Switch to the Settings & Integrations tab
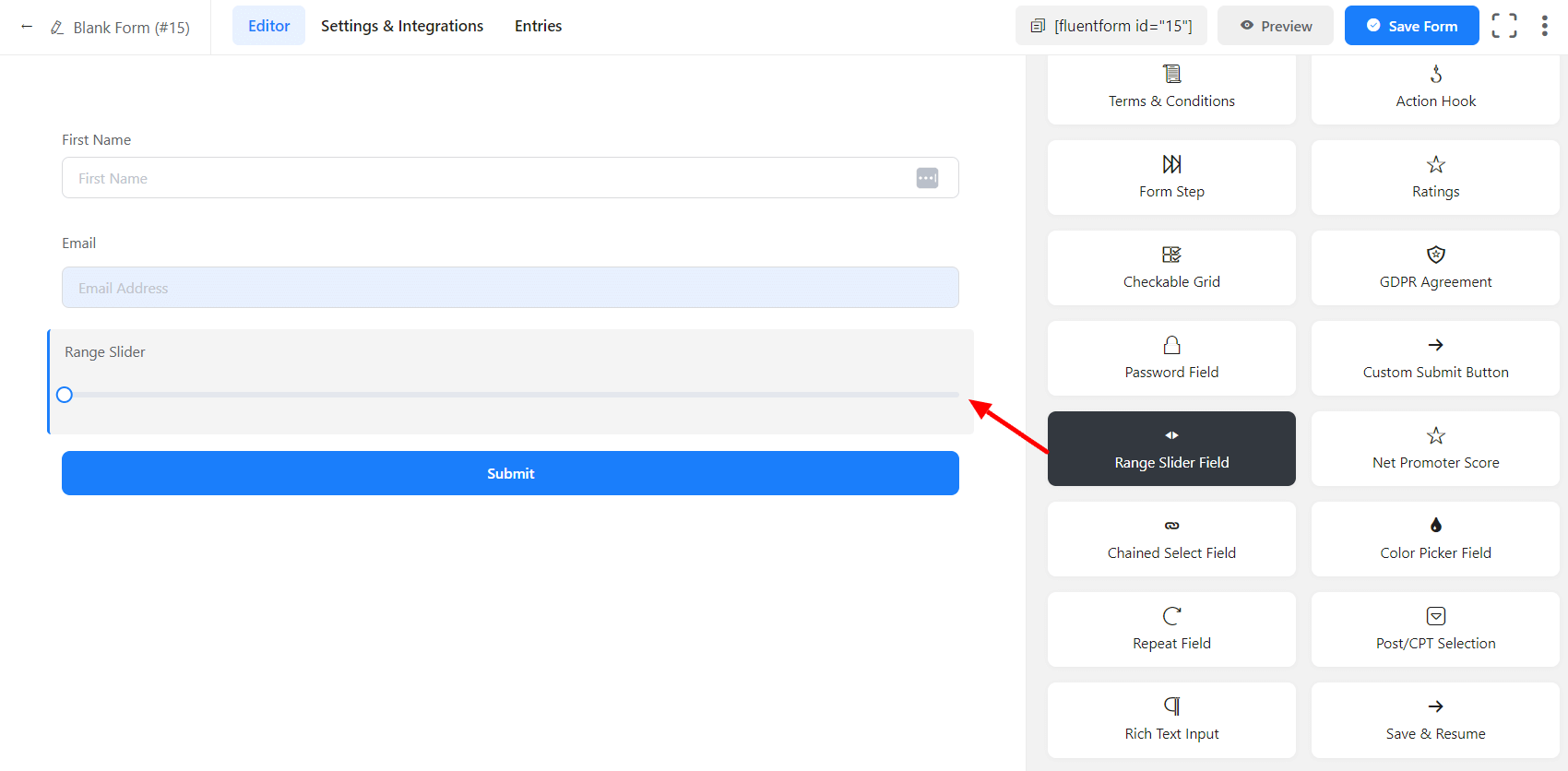This screenshot has height=771, width=1568. point(402,26)
